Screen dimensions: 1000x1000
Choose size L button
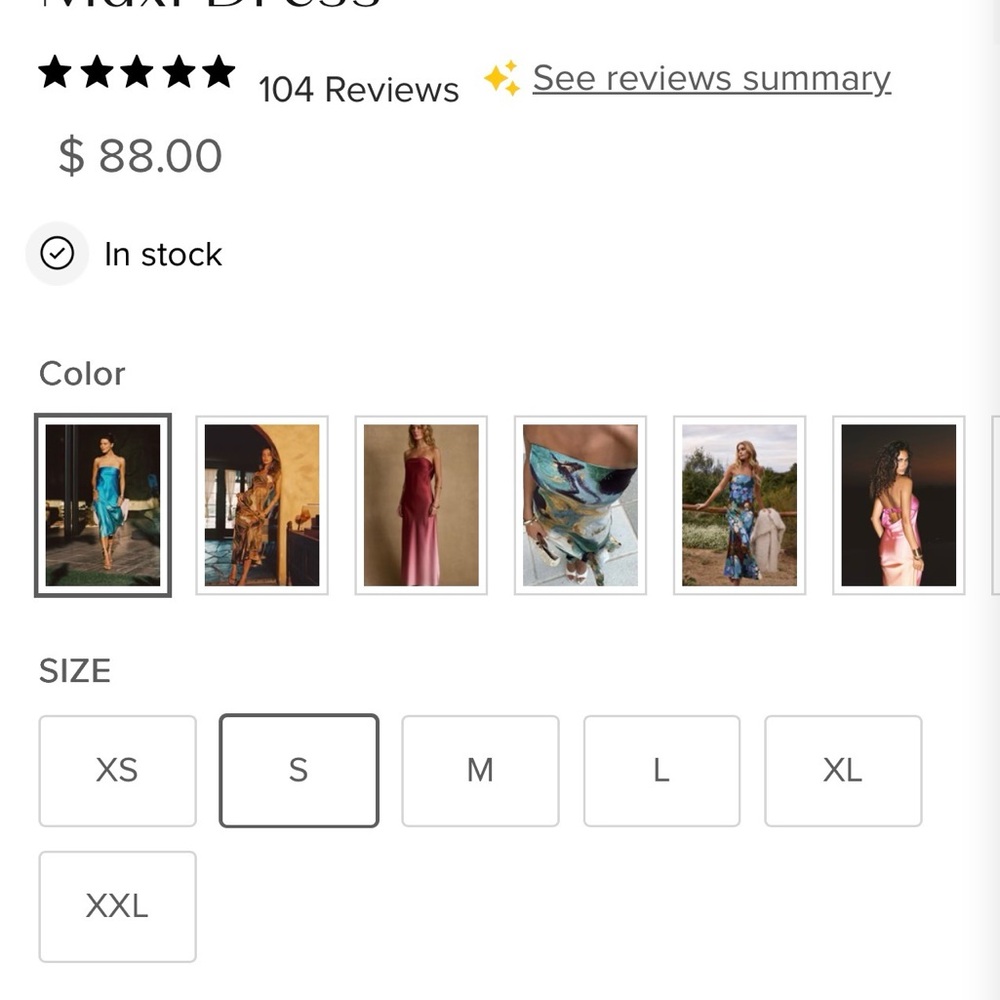662,771
